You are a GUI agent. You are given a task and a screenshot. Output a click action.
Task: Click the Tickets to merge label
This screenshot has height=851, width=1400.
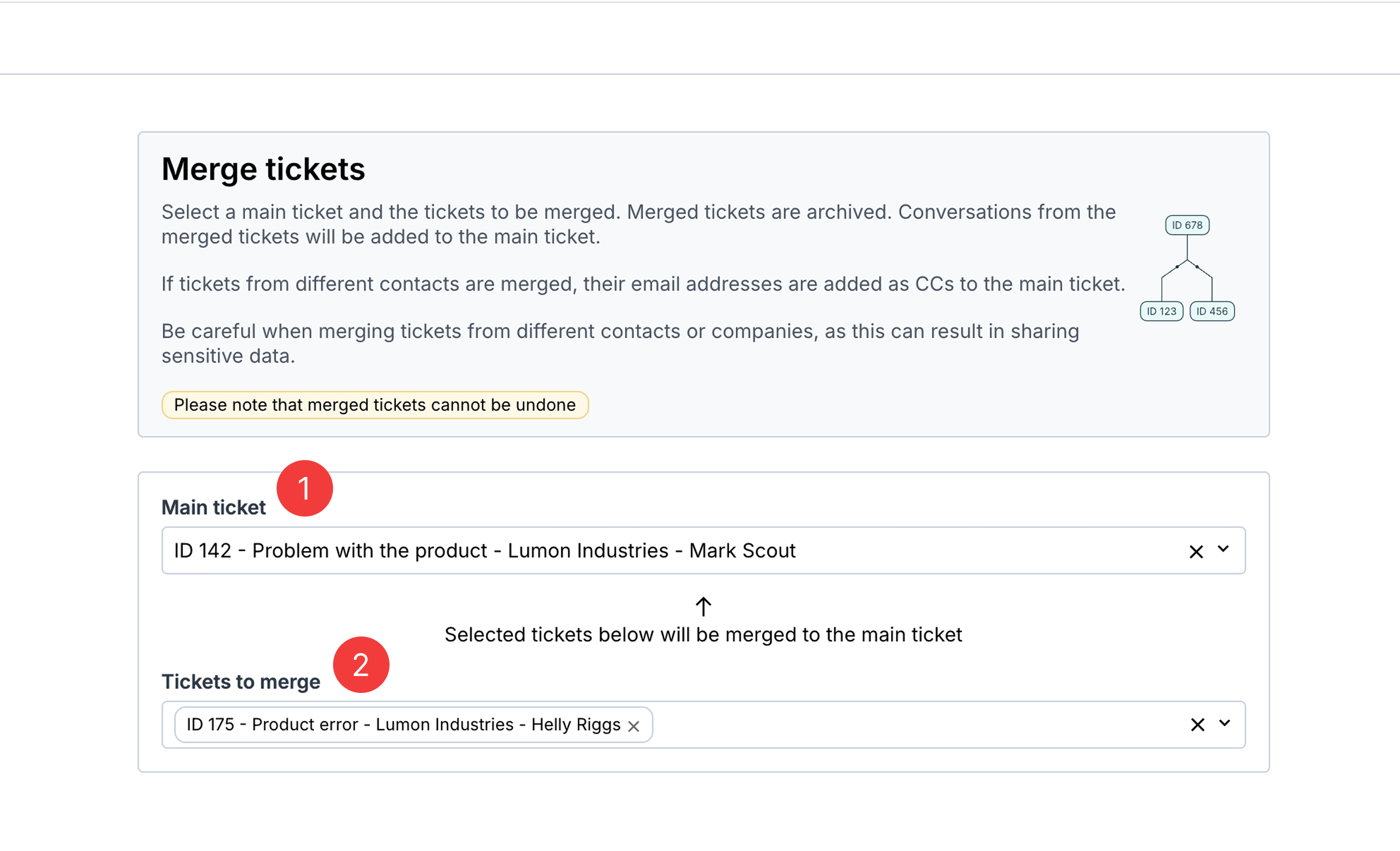coord(241,682)
